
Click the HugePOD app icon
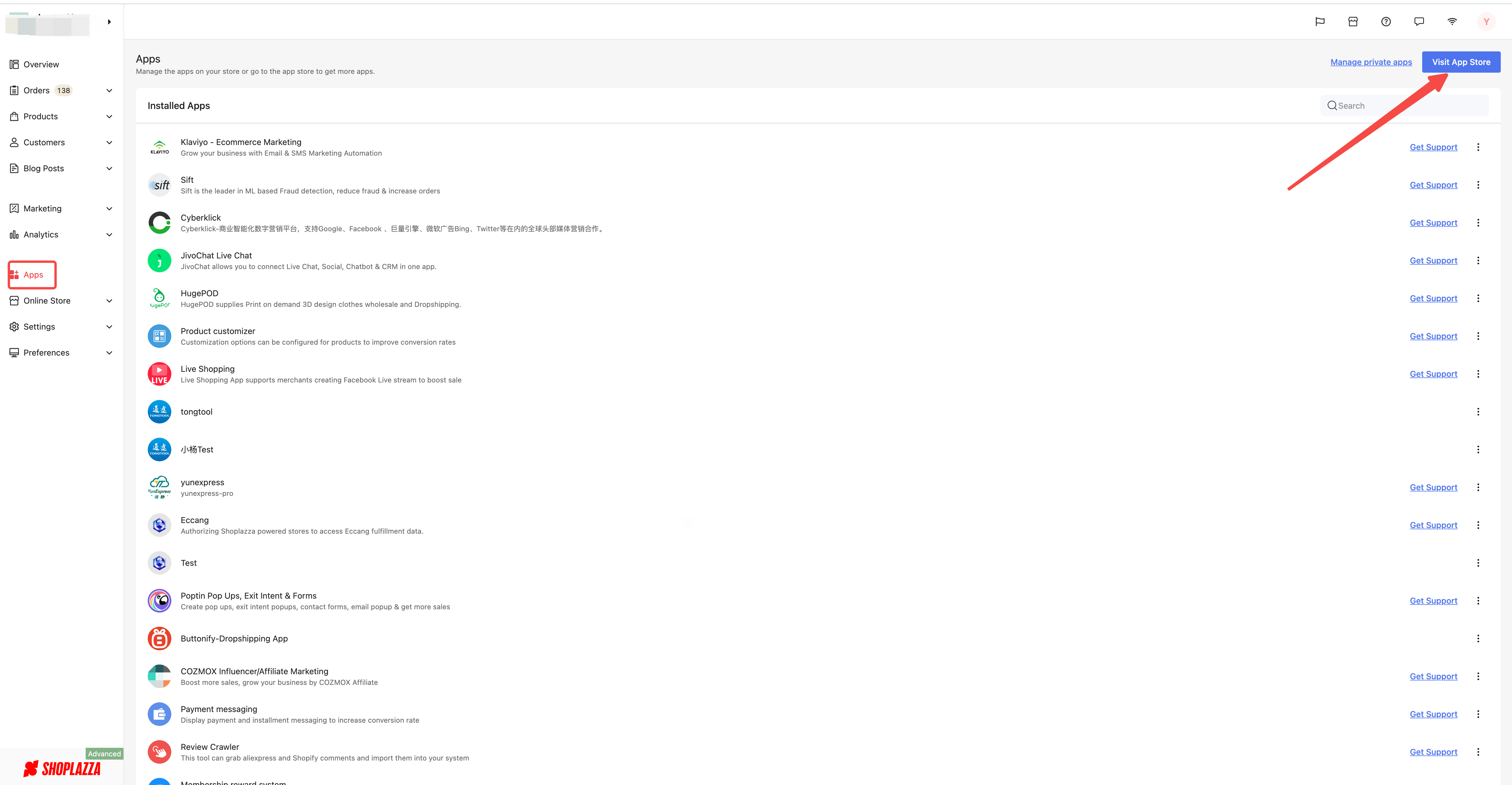[160, 298]
